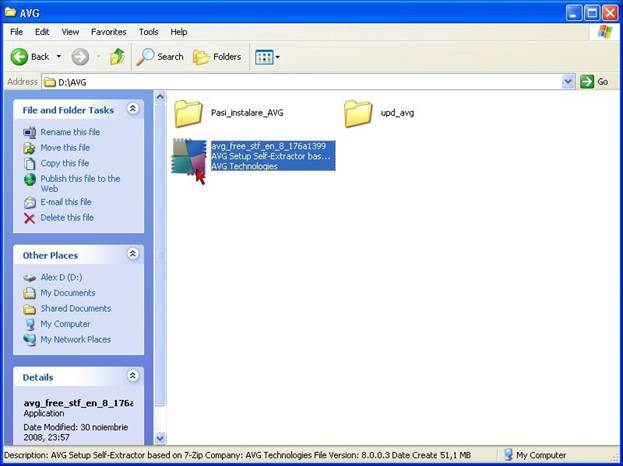Image resolution: width=623 pixels, height=466 pixels.
Task: Click Copy this file link
Action: click(65, 163)
